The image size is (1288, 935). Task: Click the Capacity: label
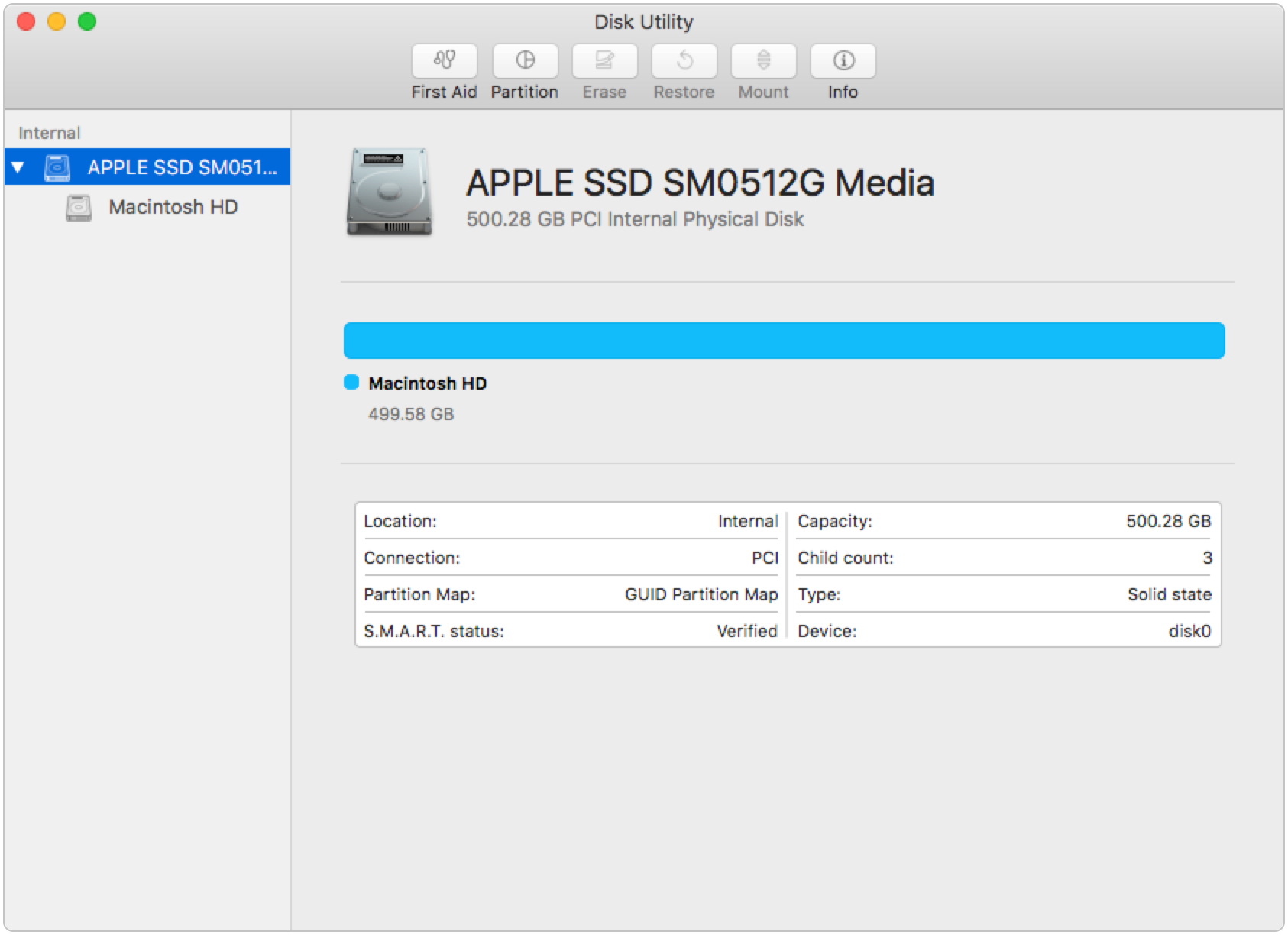click(x=835, y=521)
